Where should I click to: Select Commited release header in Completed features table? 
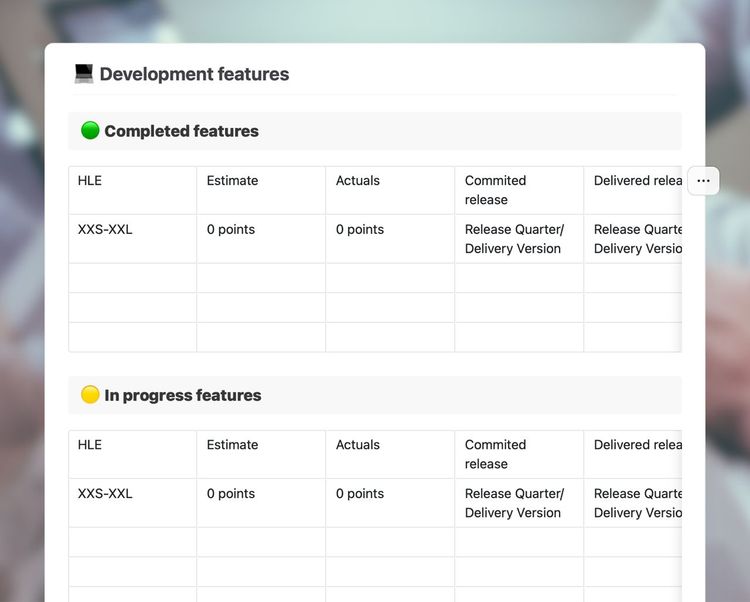[x=495, y=190]
